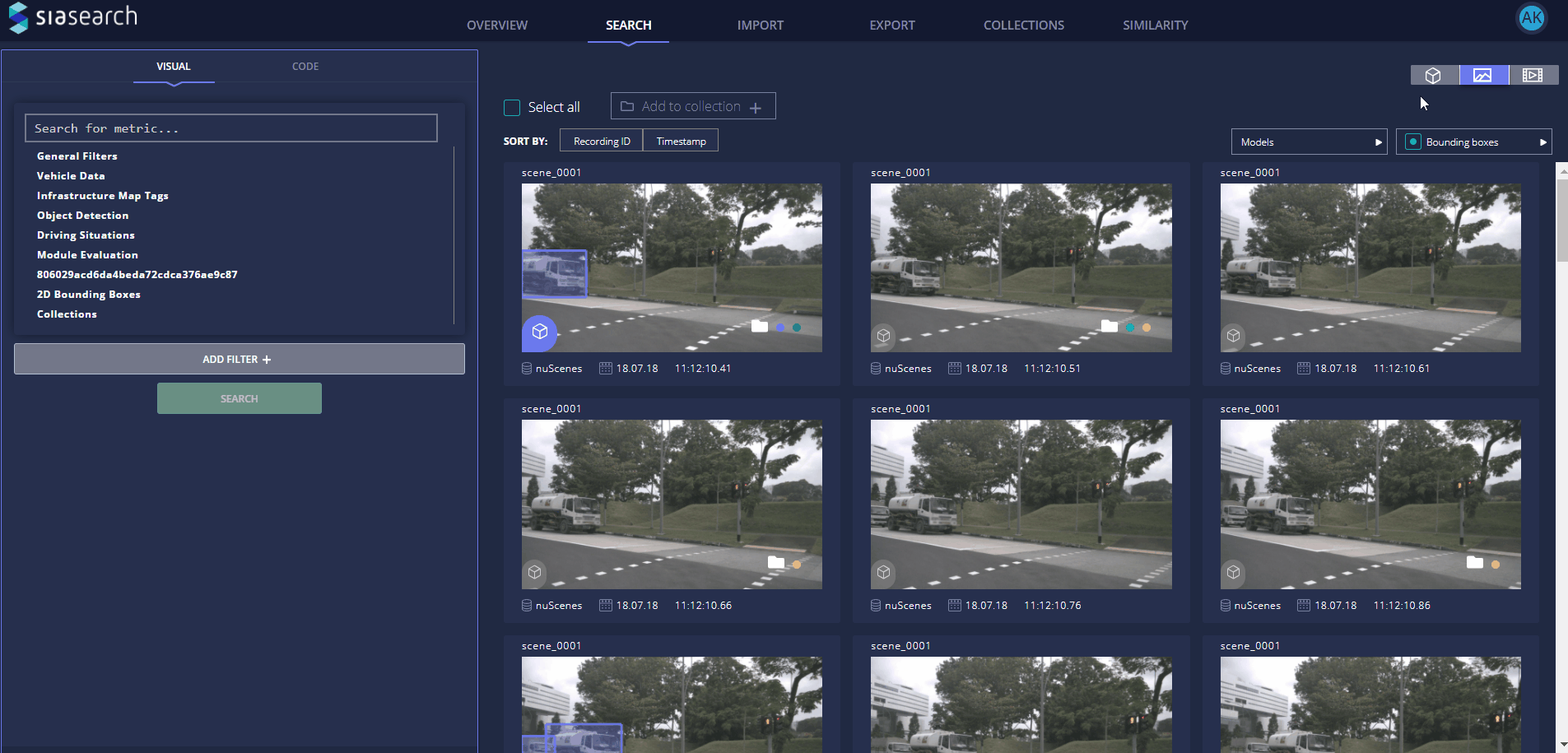This screenshot has height=753, width=1568.
Task: Switch to 3D cube view mode
Action: click(1434, 76)
